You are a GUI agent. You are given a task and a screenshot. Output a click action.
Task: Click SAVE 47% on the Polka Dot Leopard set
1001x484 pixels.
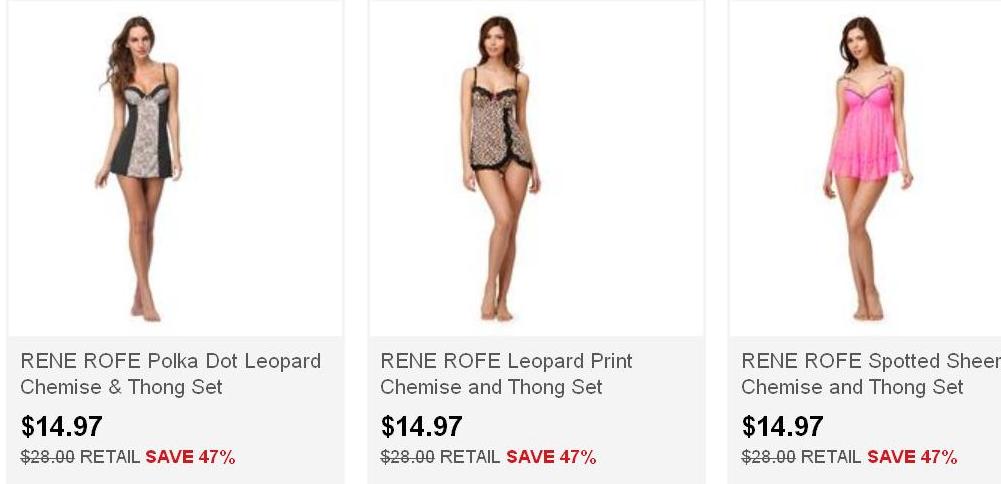pyautogui.click(x=191, y=457)
